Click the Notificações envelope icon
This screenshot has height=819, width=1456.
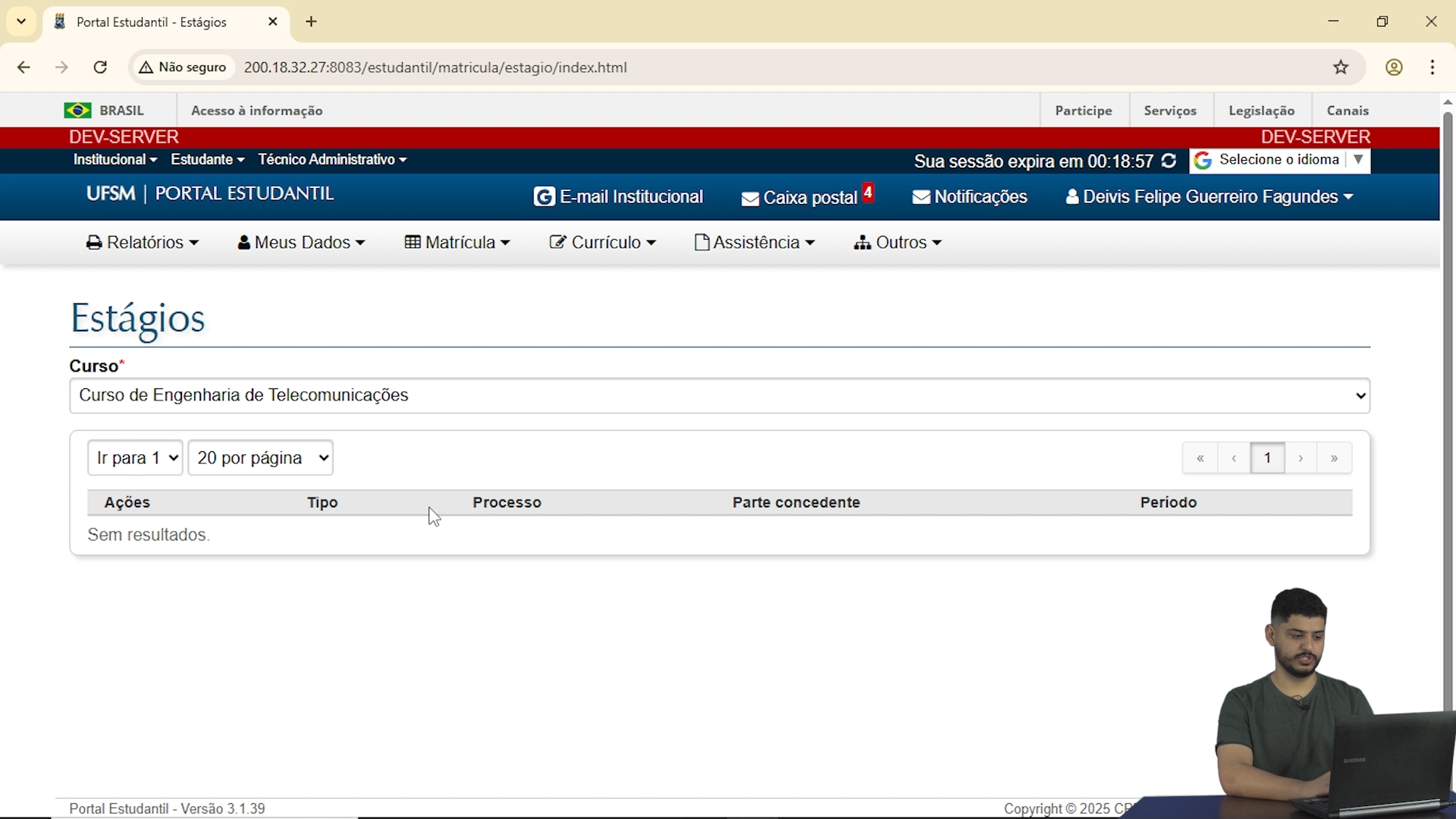(921, 197)
